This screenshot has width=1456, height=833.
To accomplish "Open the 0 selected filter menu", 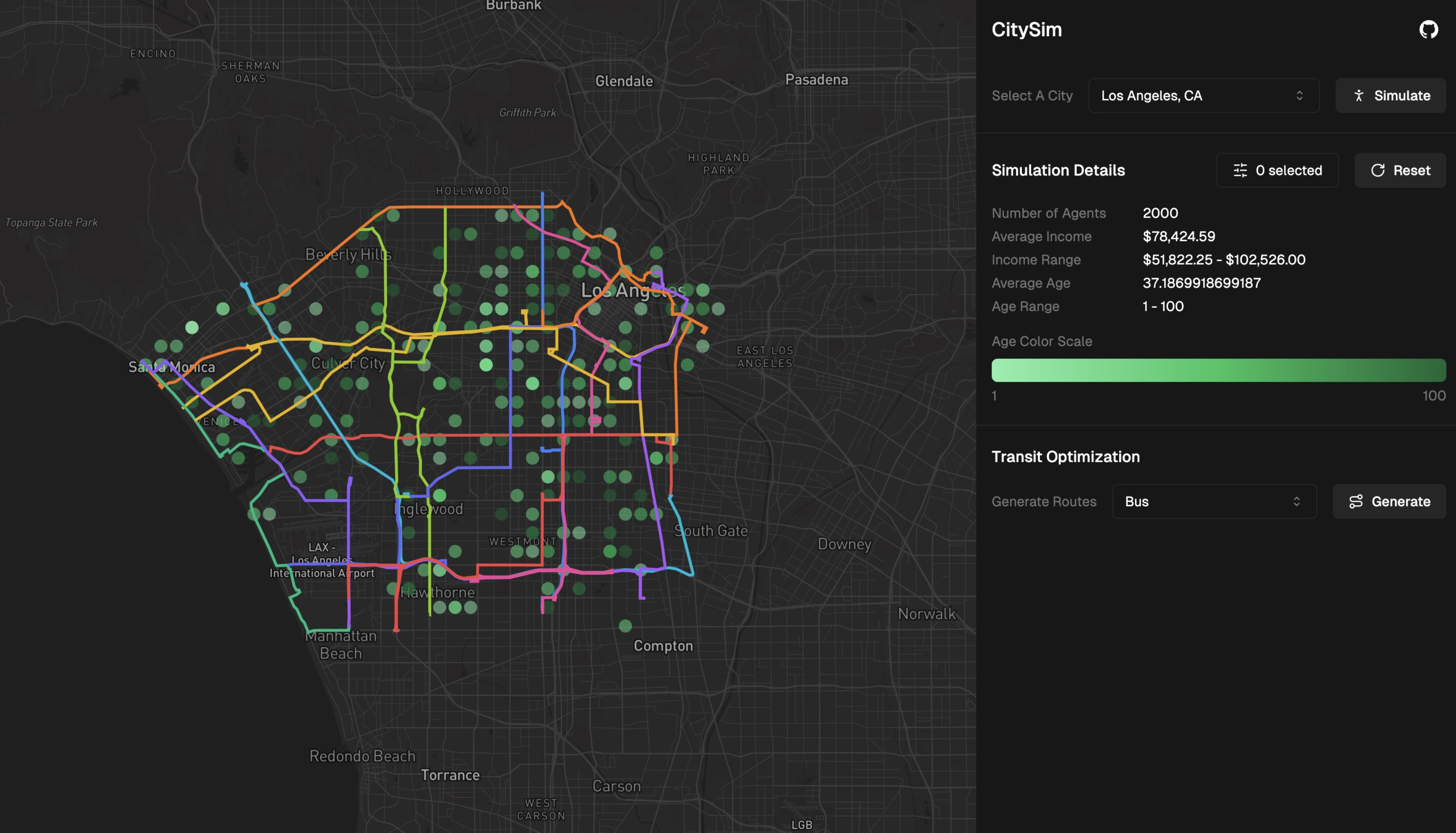I will [x=1277, y=171].
